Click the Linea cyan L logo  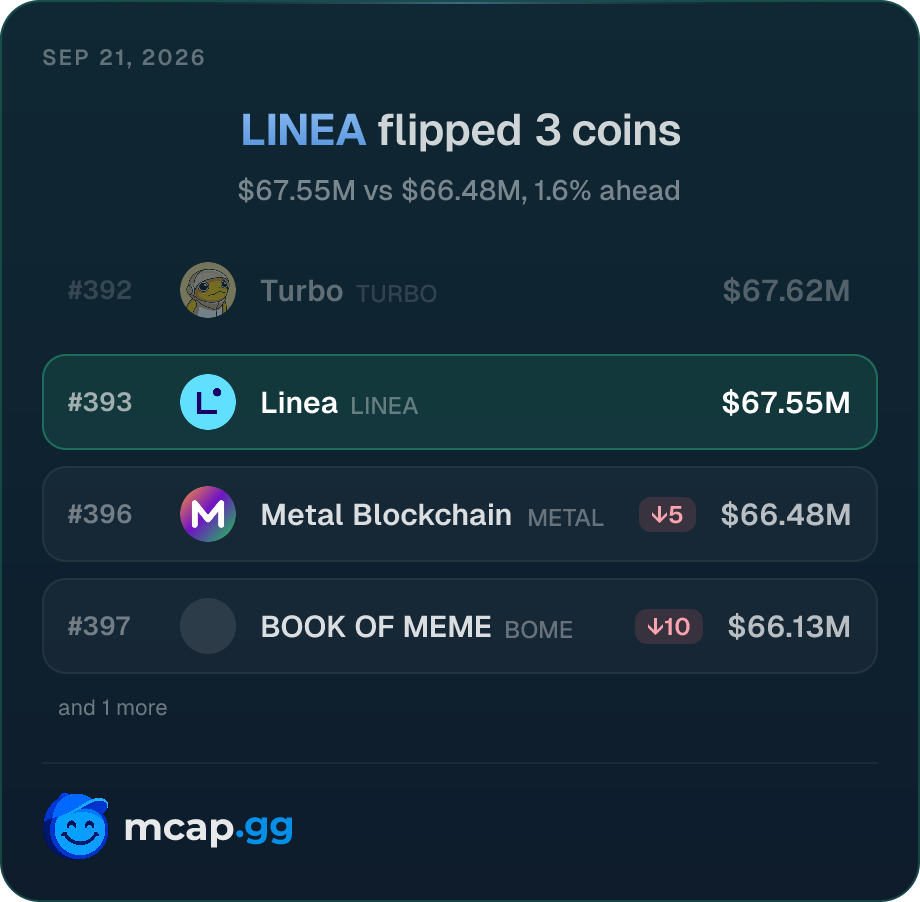[x=208, y=402]
